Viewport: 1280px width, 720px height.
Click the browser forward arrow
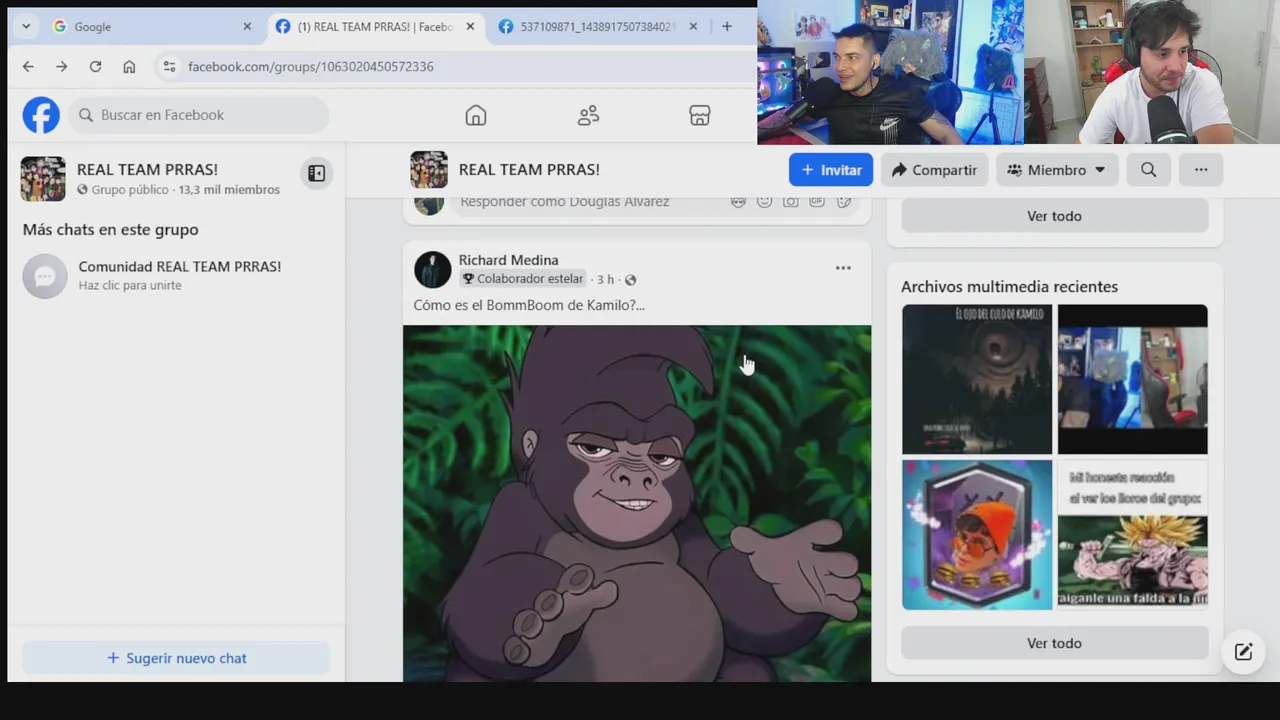pyautogui.click(x=62, y=66)
